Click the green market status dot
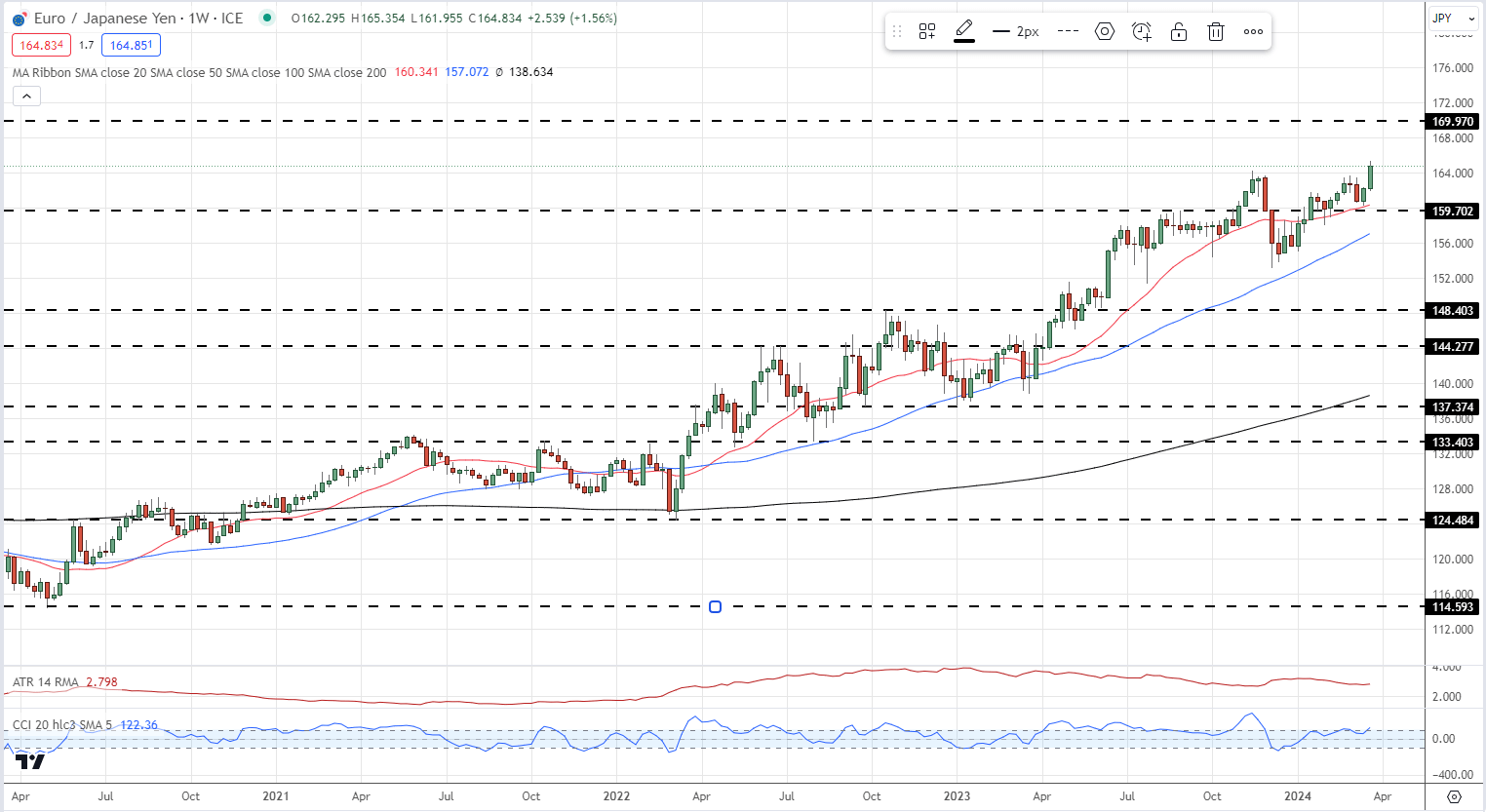The height and width of the screenshot is (812, 1486). 267,18
